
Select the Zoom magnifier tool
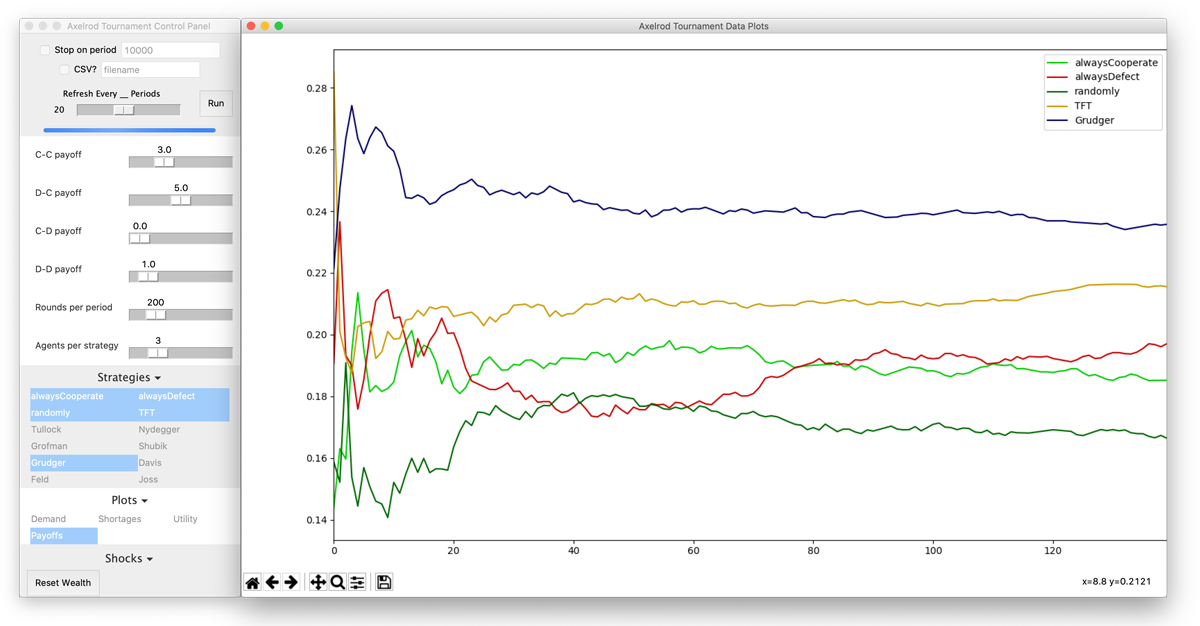pyautogui.click(x=338, y=582)
